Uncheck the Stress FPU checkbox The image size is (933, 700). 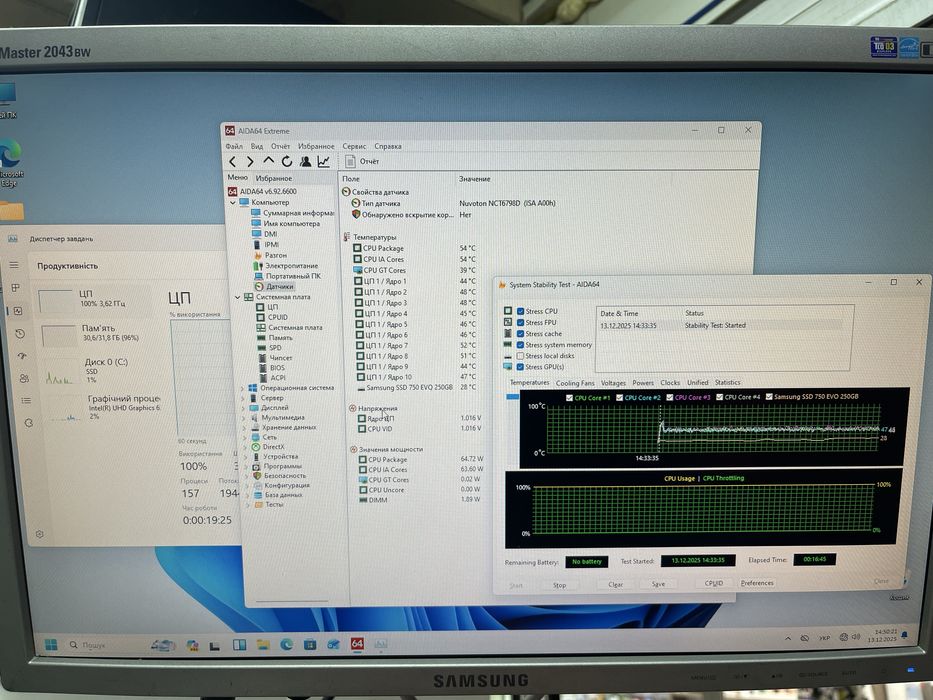pos(520,323)
